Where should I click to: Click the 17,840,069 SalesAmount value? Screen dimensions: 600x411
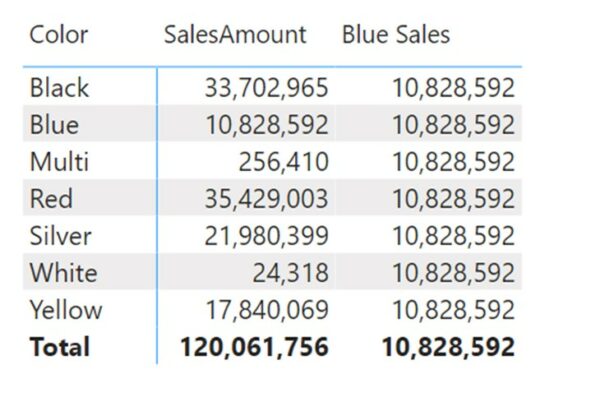point(266,310)
